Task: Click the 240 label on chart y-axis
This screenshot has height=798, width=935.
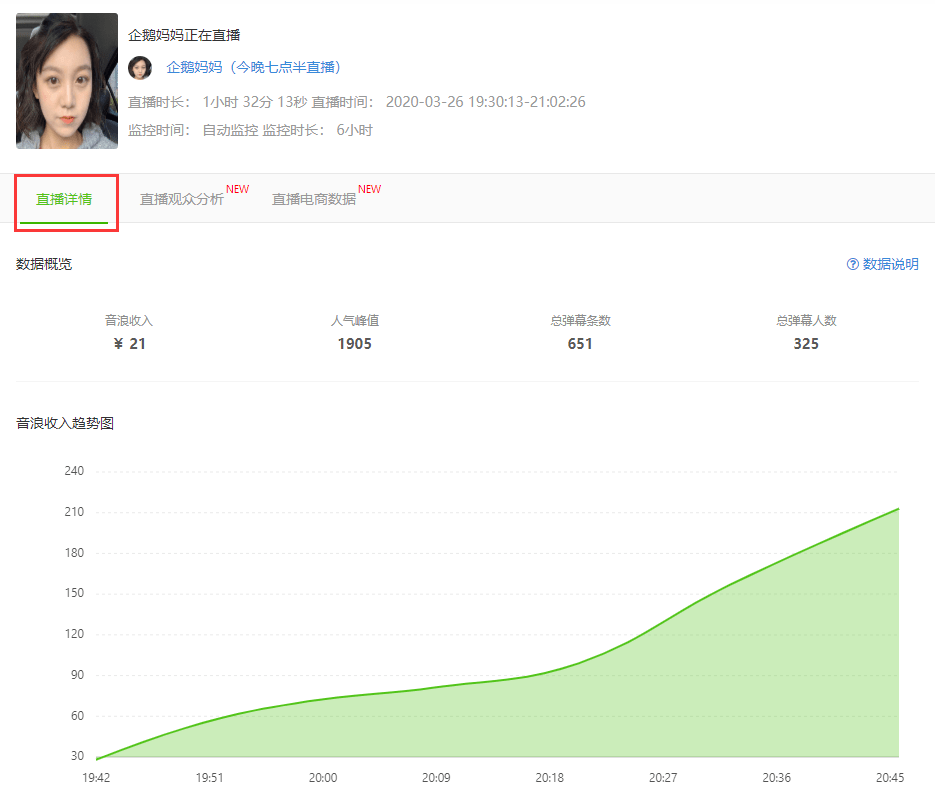Action: click(x=74, y=471)
